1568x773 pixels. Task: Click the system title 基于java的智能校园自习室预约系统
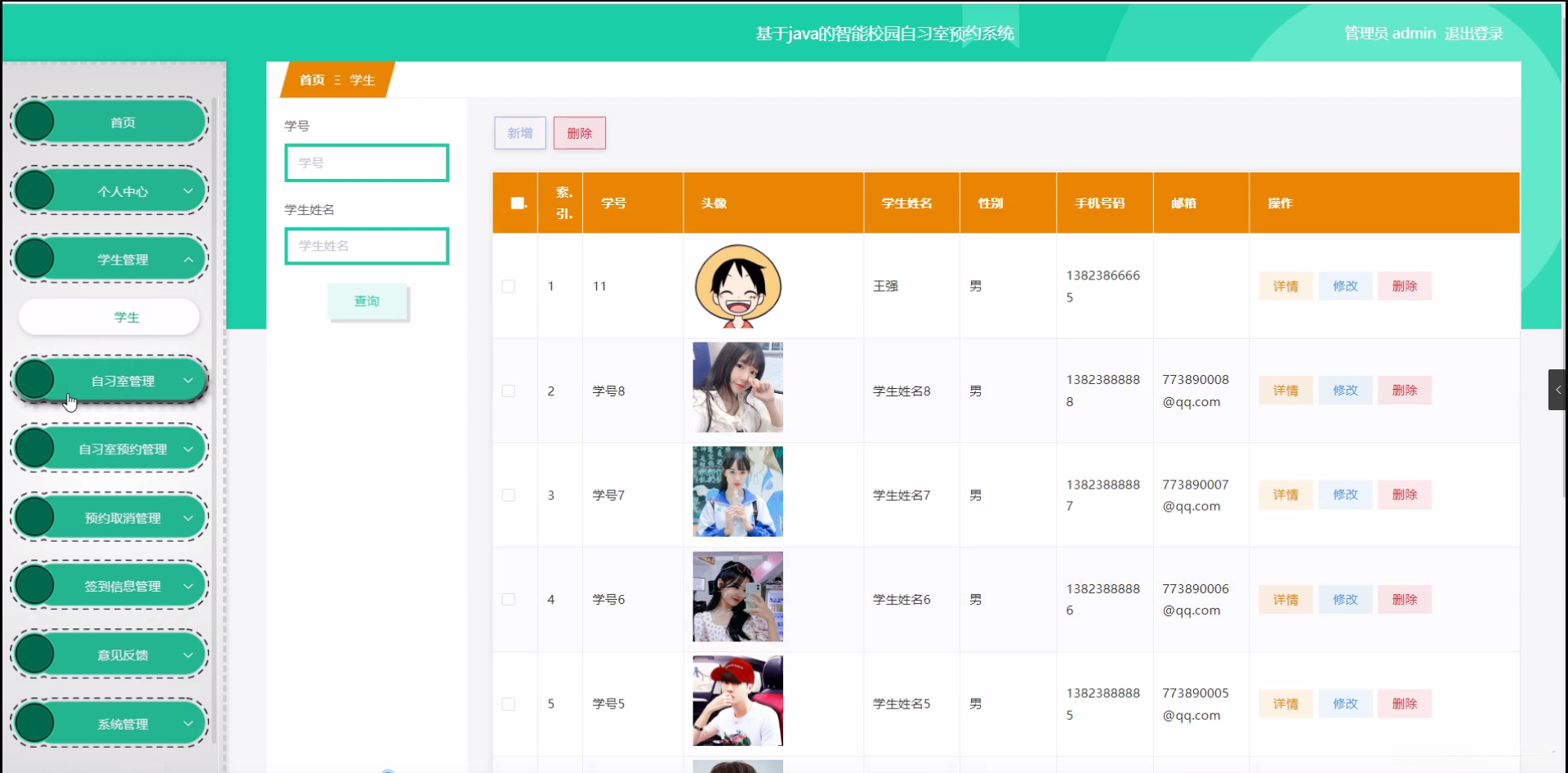[x=884, y=34]
